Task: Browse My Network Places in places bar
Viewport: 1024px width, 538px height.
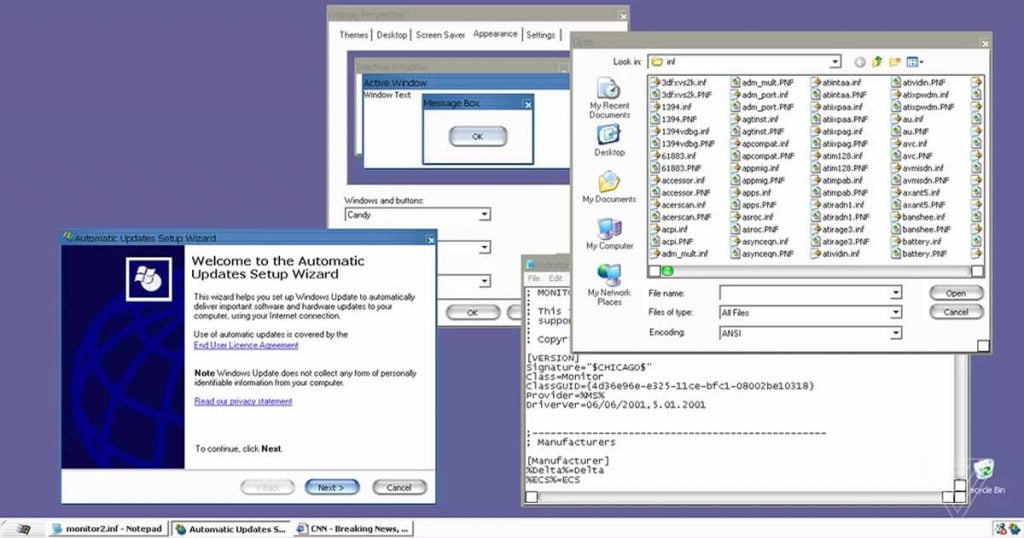Action: pyautogui.click(x=609, y=285)
